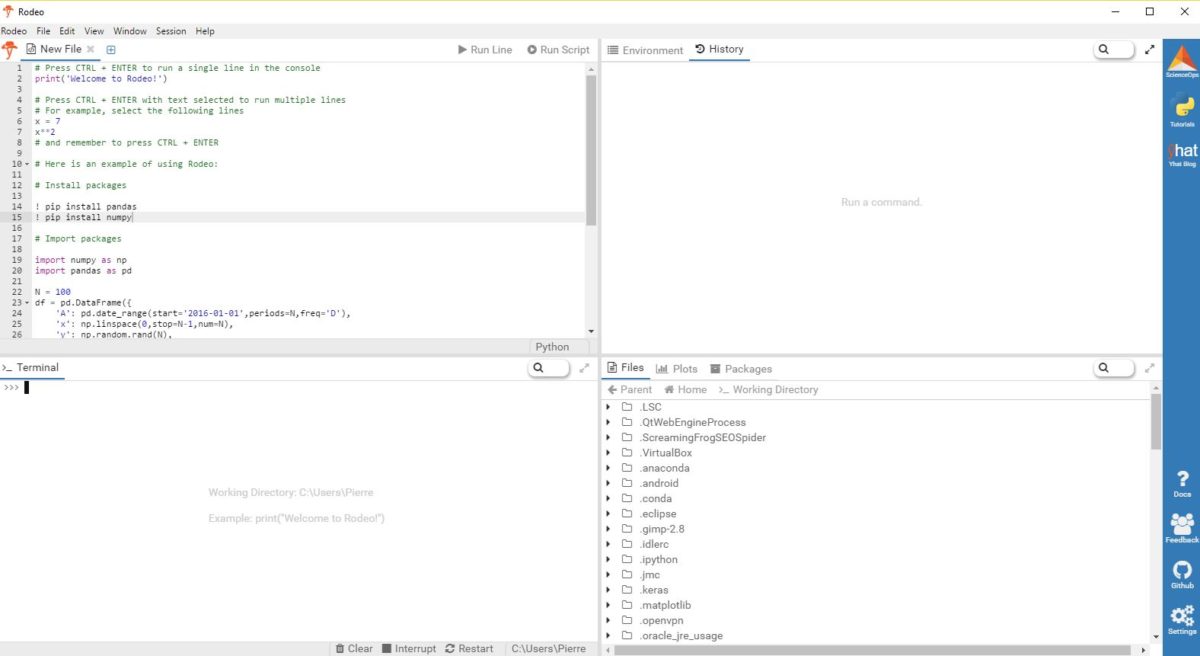
Task: Open the Session menu
Action: (171, 31)
